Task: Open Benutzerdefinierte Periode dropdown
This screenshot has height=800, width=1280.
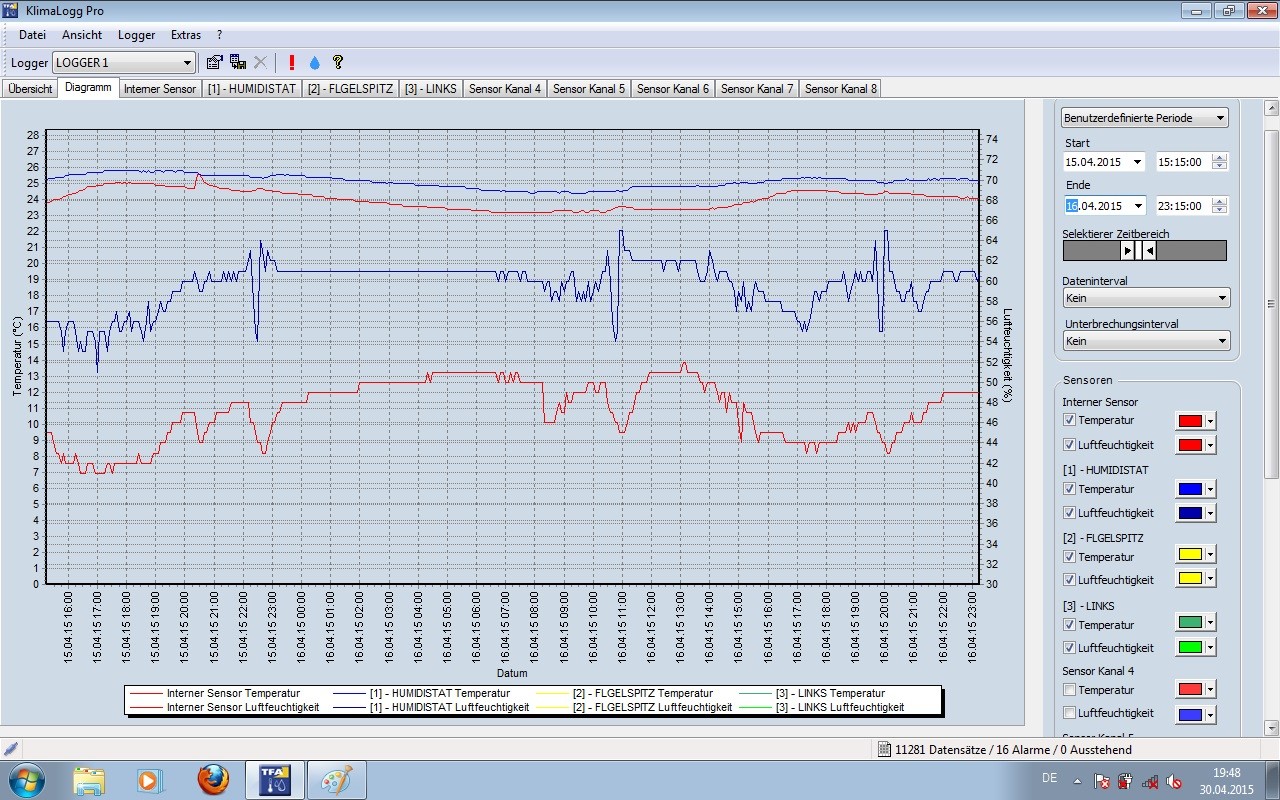Action: (x=1145, y=118)
